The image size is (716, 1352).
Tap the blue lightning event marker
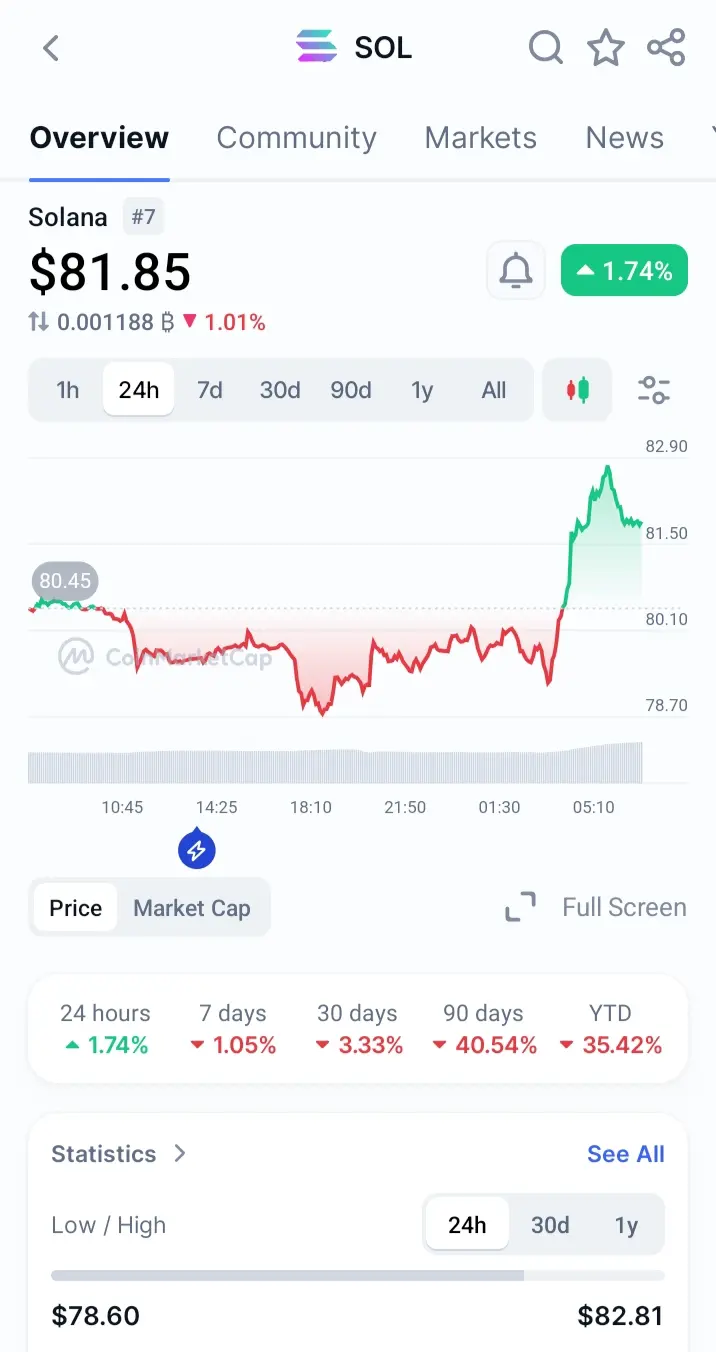coord(197,849)
